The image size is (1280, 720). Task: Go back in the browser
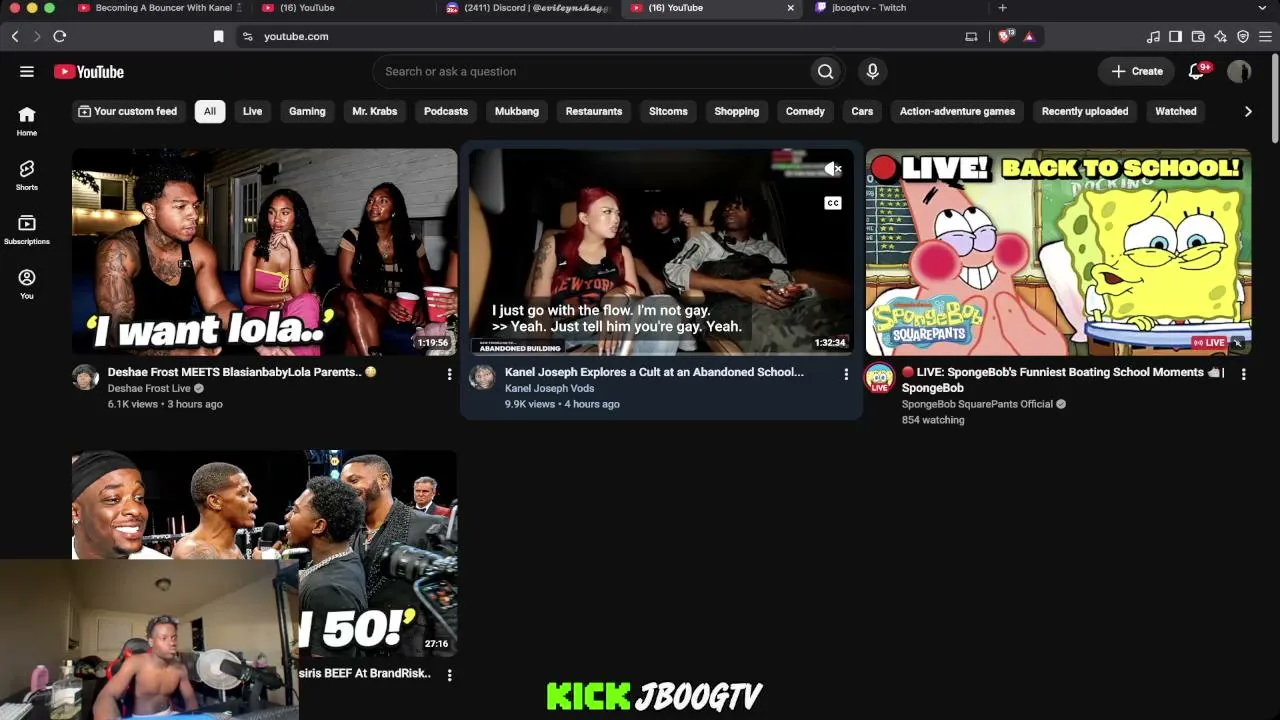15,36
